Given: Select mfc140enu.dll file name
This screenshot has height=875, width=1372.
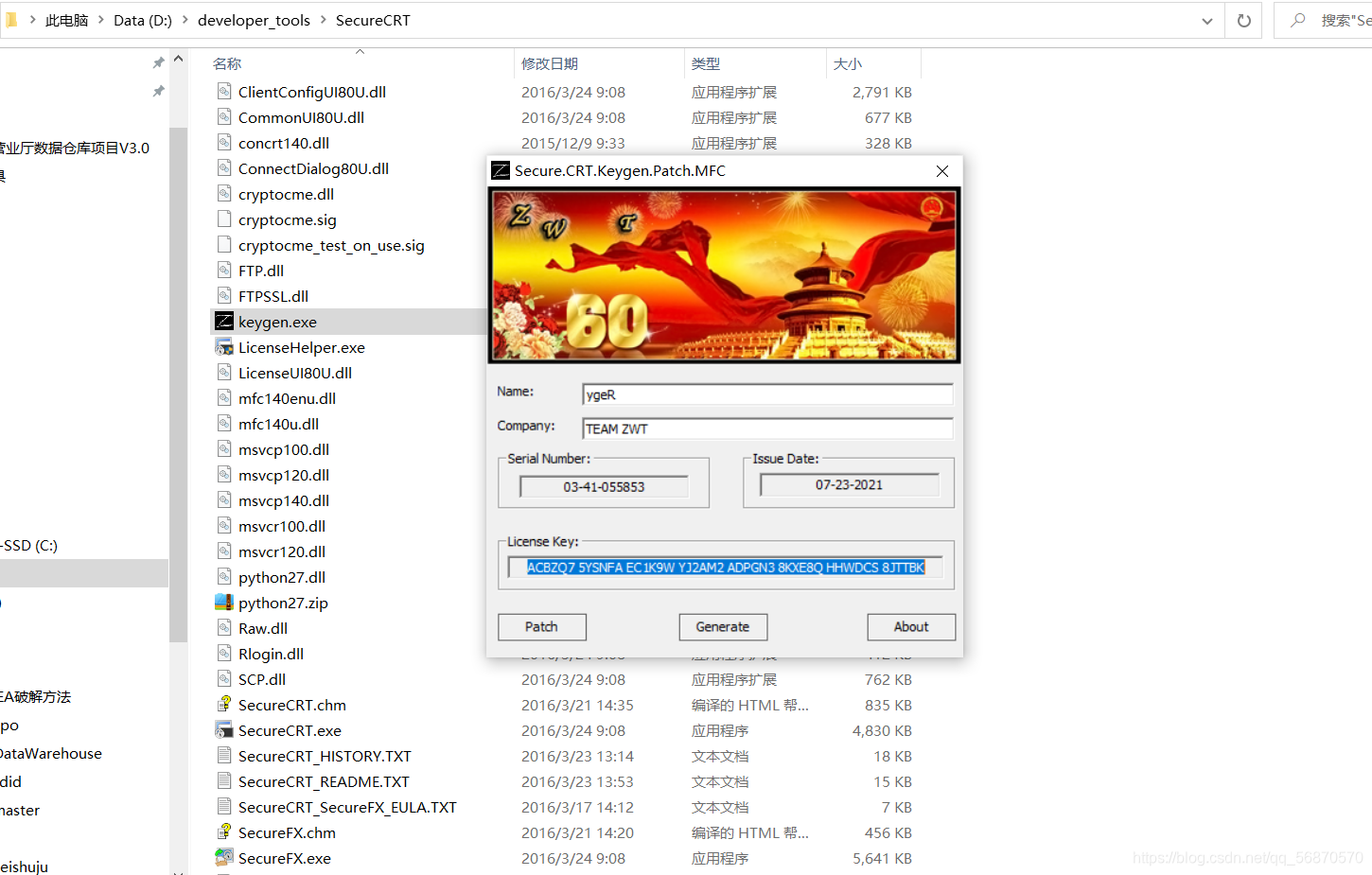Looking at the screenshot, I should (287, 398).
